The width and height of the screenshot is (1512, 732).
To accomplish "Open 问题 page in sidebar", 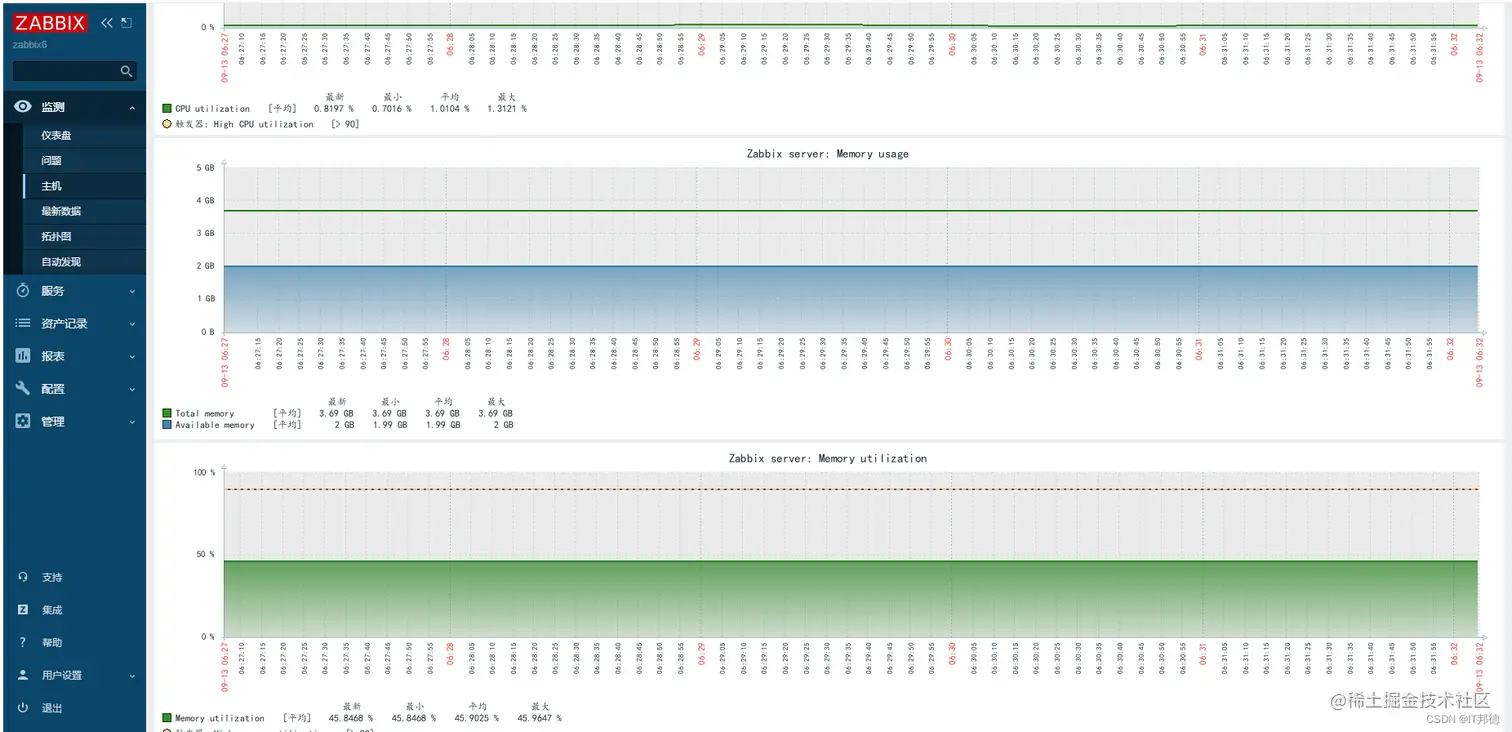I will click(51, 160).
